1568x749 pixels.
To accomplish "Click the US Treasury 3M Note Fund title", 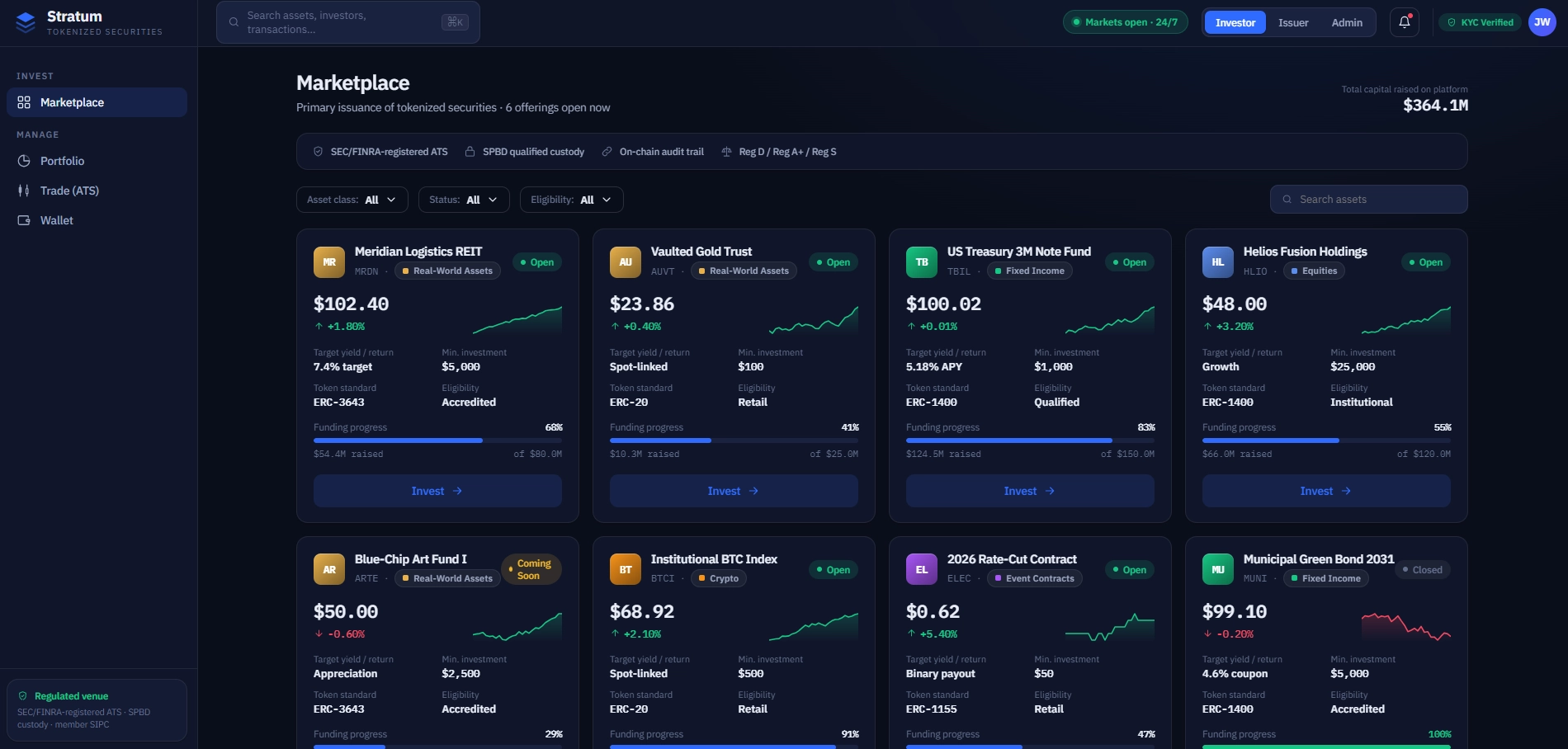I will pyautogui.click(x=1018, y=252).
